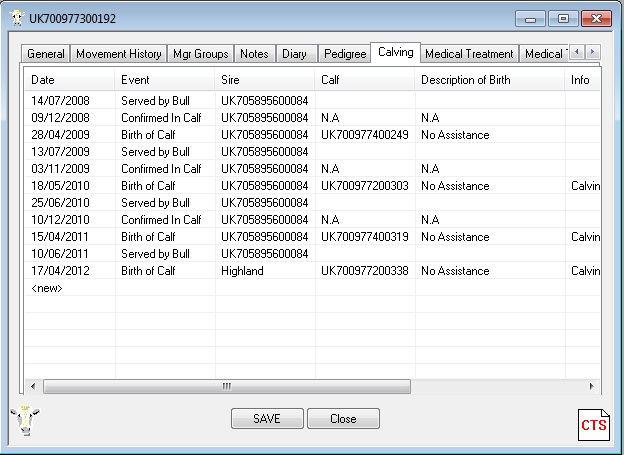This screenshot has height=455, width=624.
Task: Select the date 15/04/2011
Action: (60, 237)
